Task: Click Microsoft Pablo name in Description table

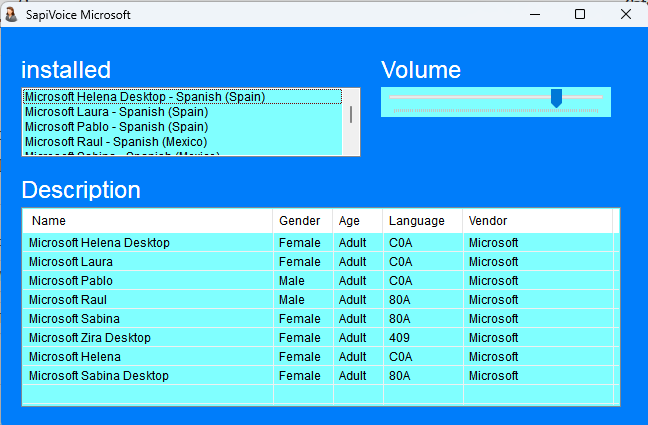Action: click(71, 281)
